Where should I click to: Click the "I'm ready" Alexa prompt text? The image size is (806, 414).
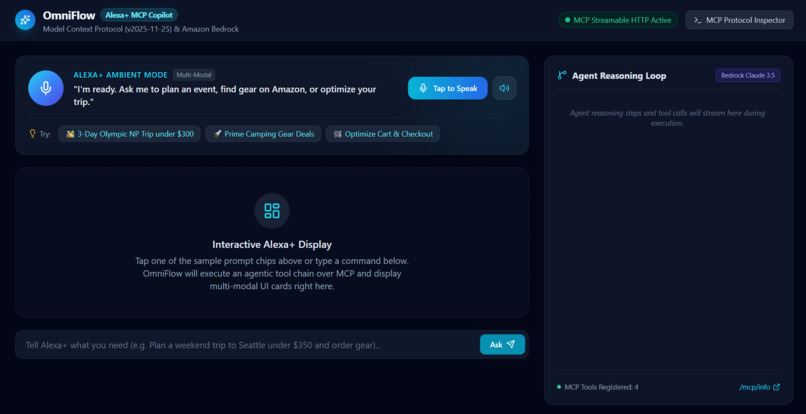[x=225, y=96]
